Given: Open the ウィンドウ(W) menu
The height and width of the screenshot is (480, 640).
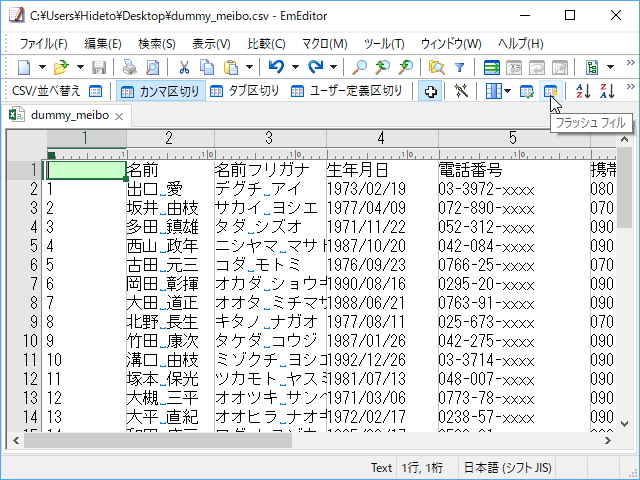Looking at the screenshot, I should (451, 44).
